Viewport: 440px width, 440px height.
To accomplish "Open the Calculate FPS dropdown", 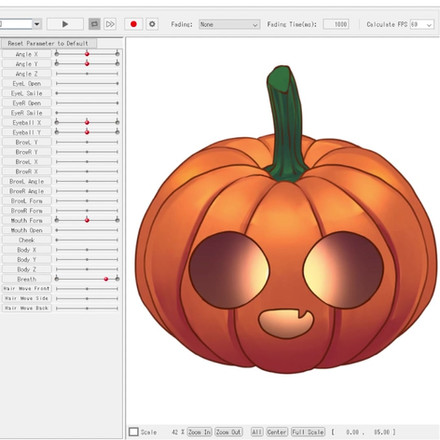I will [422, 24].
